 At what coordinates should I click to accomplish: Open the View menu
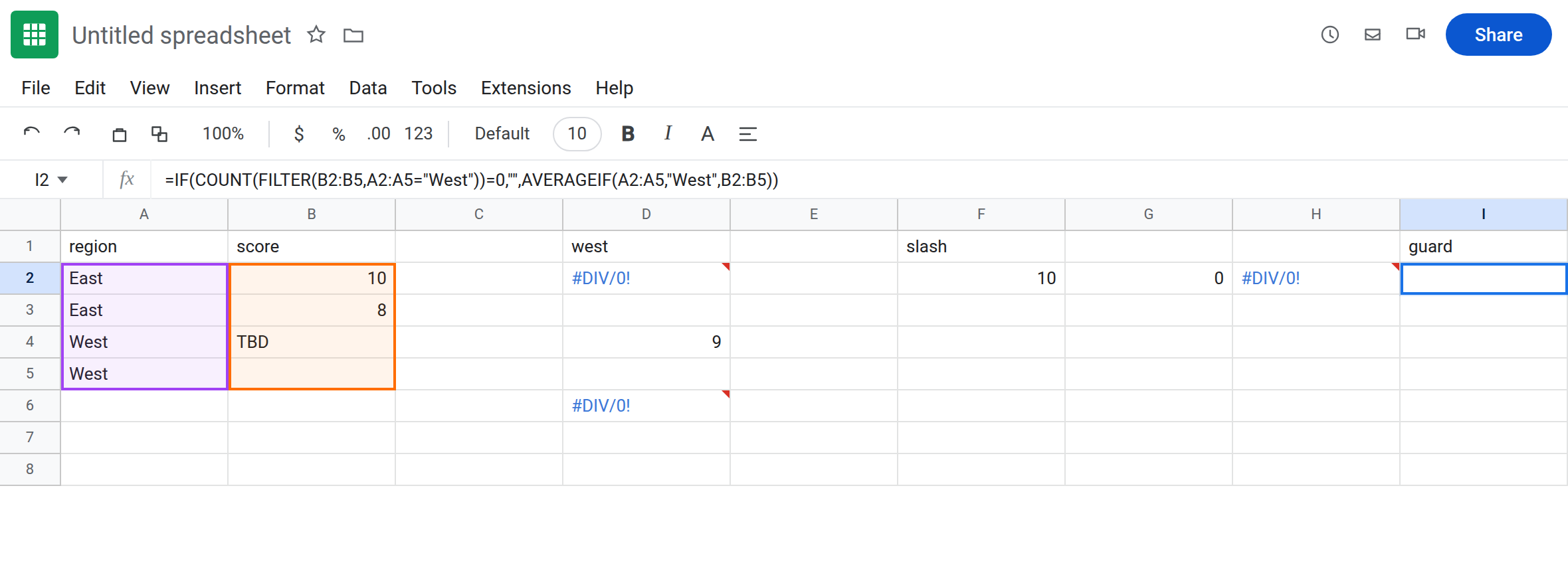pyautogui.click(x=149, y=88)
